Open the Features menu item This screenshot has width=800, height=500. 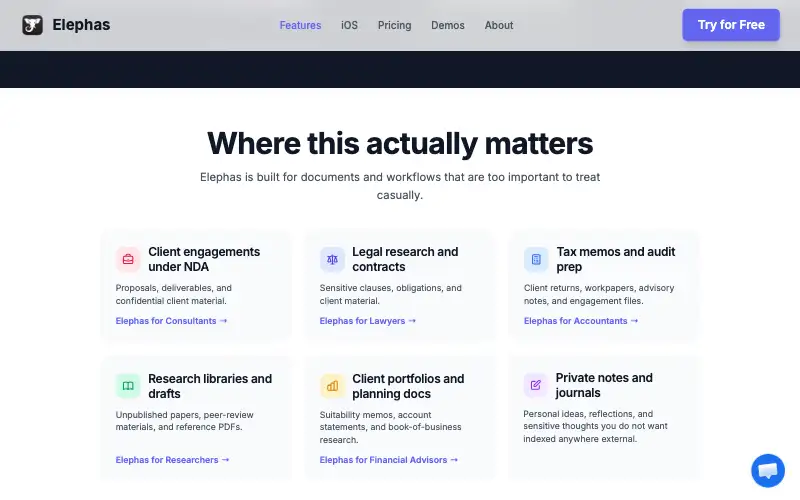point(300,25)
